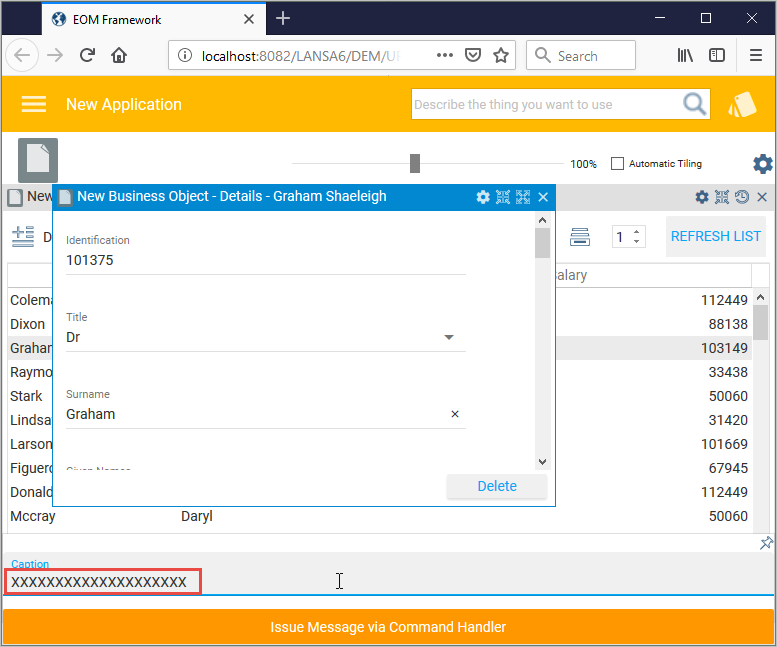Click the Caption input field
This screenshot has width=777, height=647.
click(388, 582)
